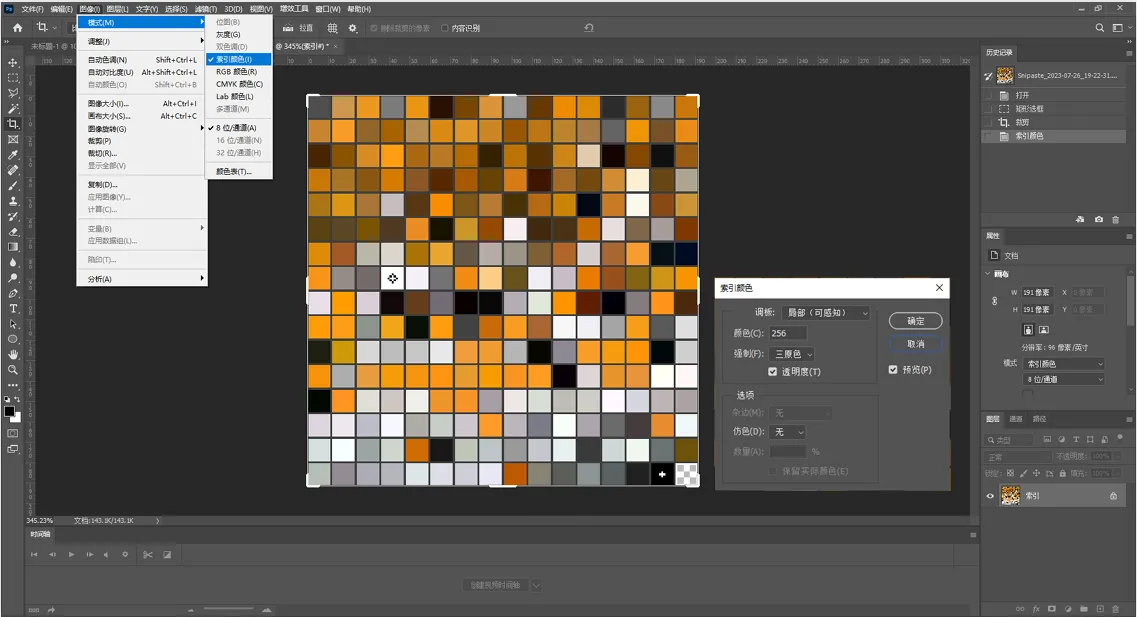Activate the Hand tool
Image resolution: width=1137 pixels, height=617 pixels.
[13, 355]
